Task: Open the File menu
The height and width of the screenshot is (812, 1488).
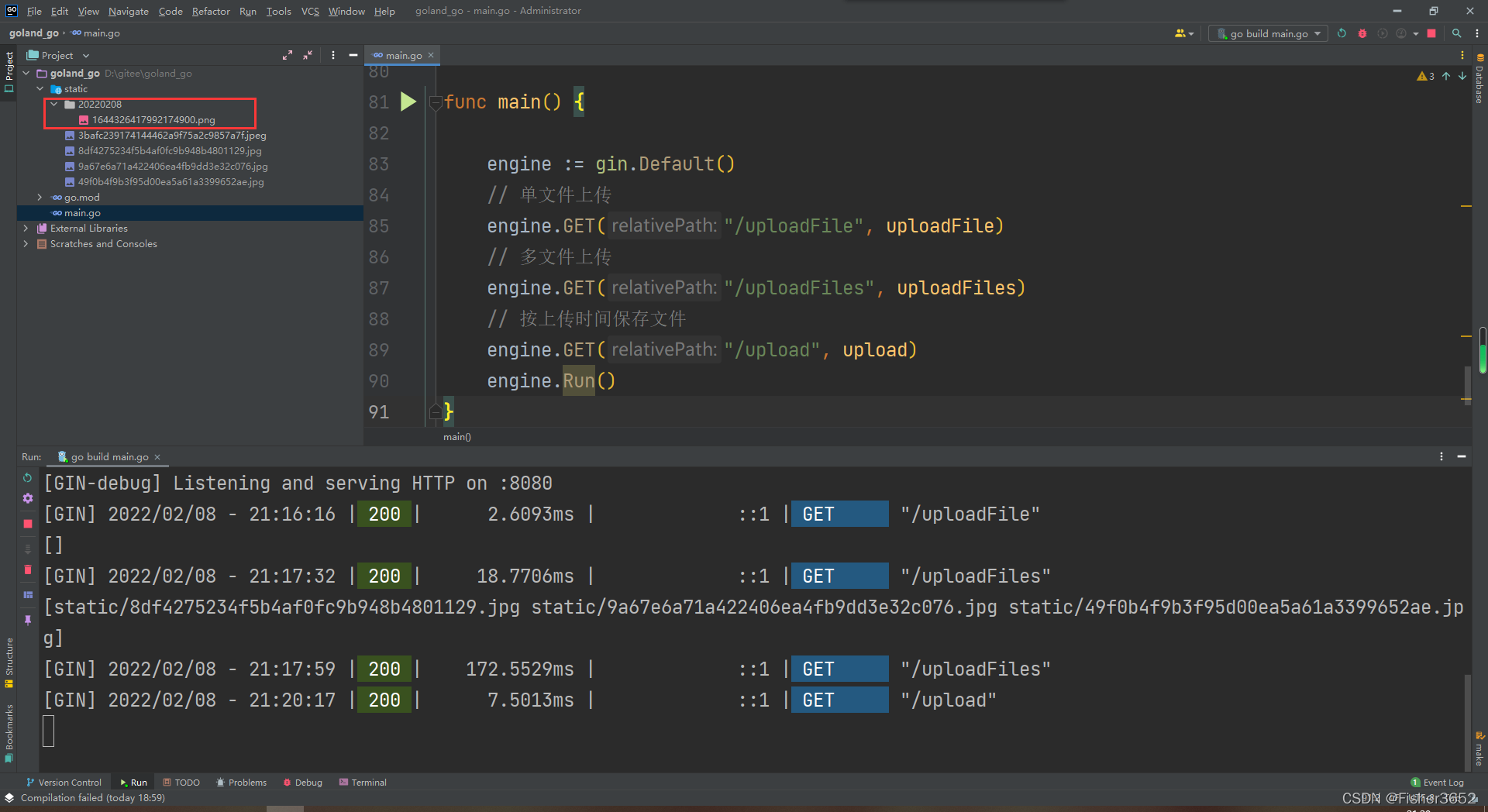Action: [x=34, y=11]
